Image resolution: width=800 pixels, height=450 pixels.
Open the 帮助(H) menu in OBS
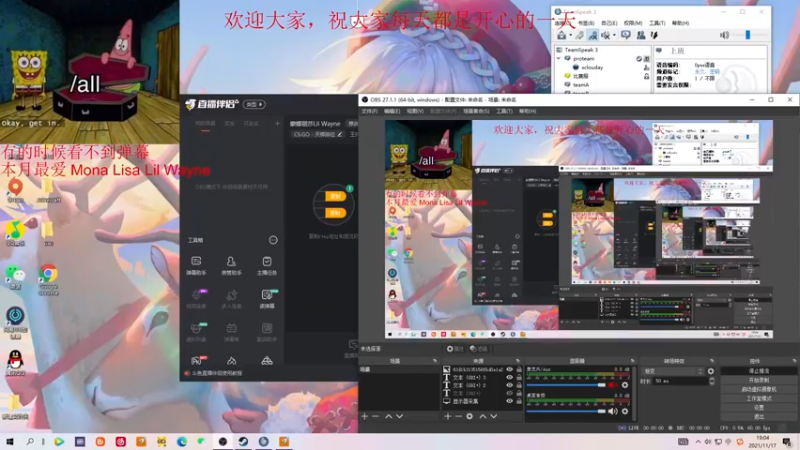click(x=528, y=111)
